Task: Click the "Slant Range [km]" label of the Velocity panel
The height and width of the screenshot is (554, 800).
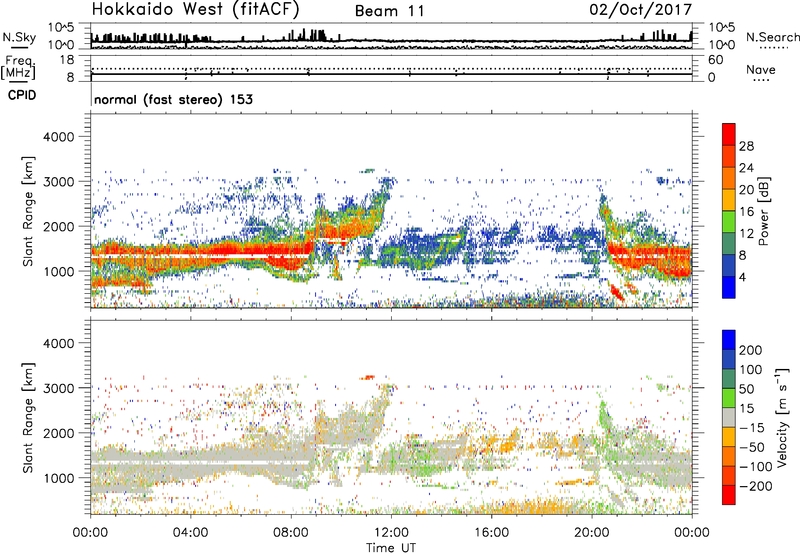Action: [x=28, y=418]
